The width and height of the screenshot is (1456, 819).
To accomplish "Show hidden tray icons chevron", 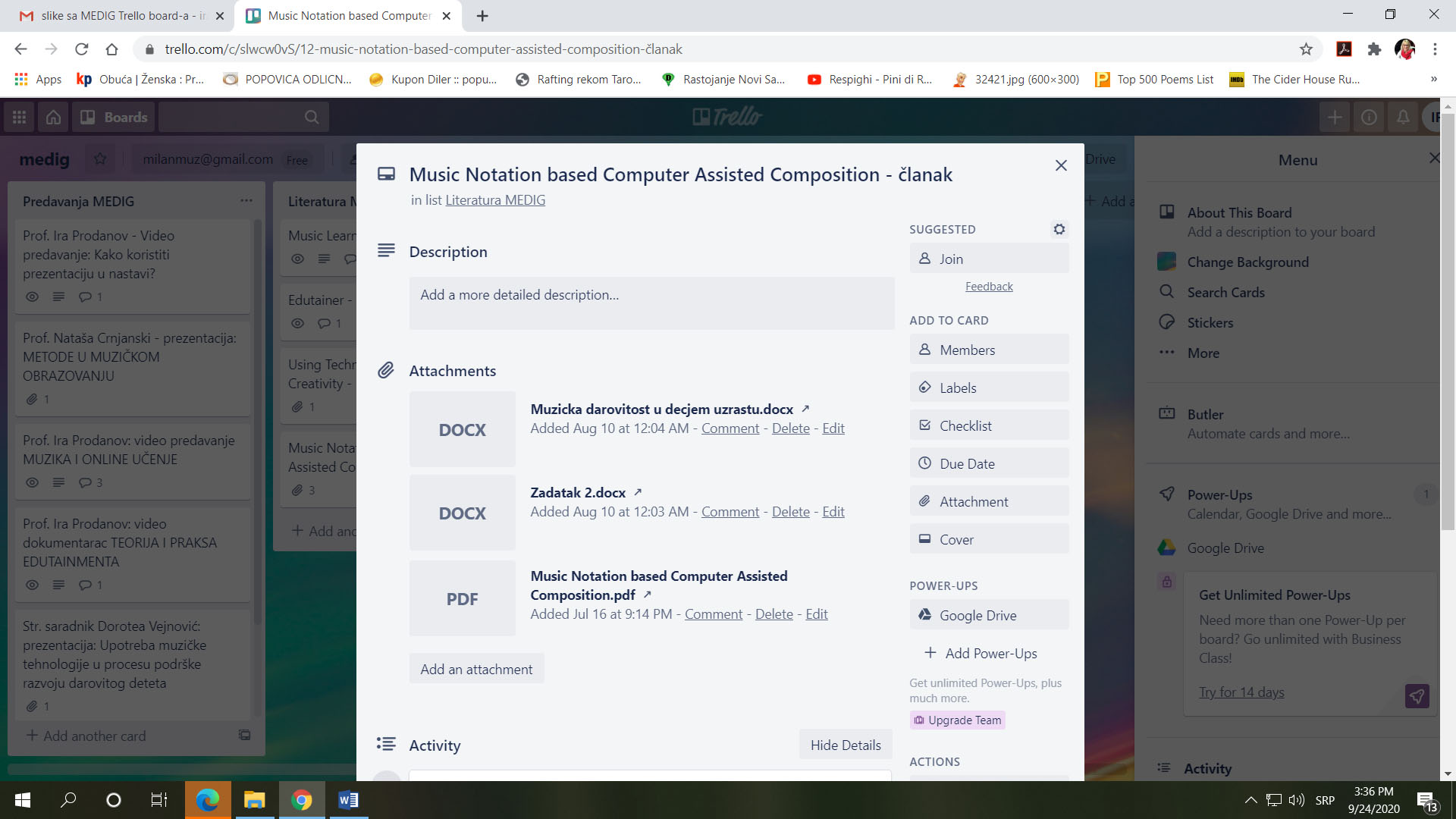I will pyautogui.click(x=1250, y=800).
